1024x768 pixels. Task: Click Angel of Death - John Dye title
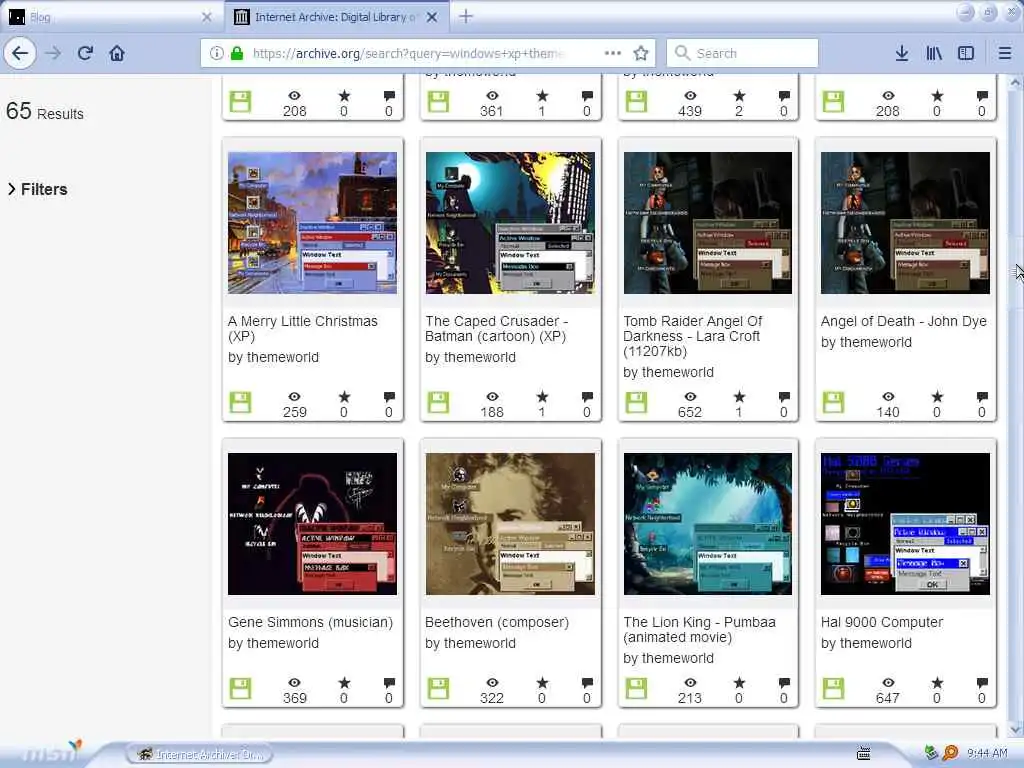904,321
